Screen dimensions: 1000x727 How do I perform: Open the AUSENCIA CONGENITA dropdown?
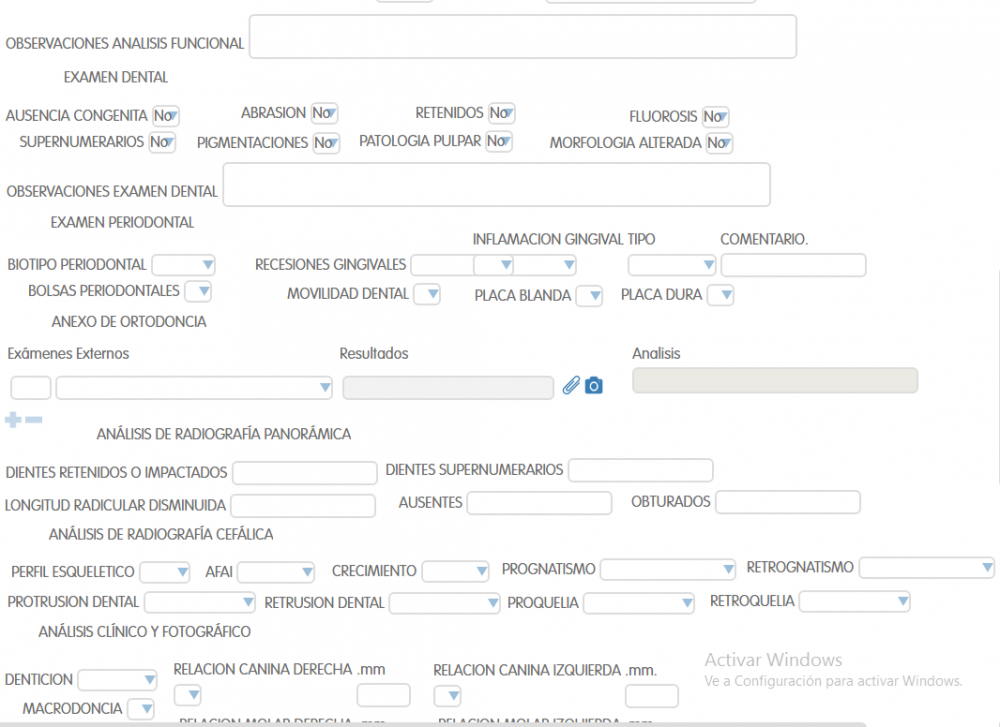click(x=165, y=116)
